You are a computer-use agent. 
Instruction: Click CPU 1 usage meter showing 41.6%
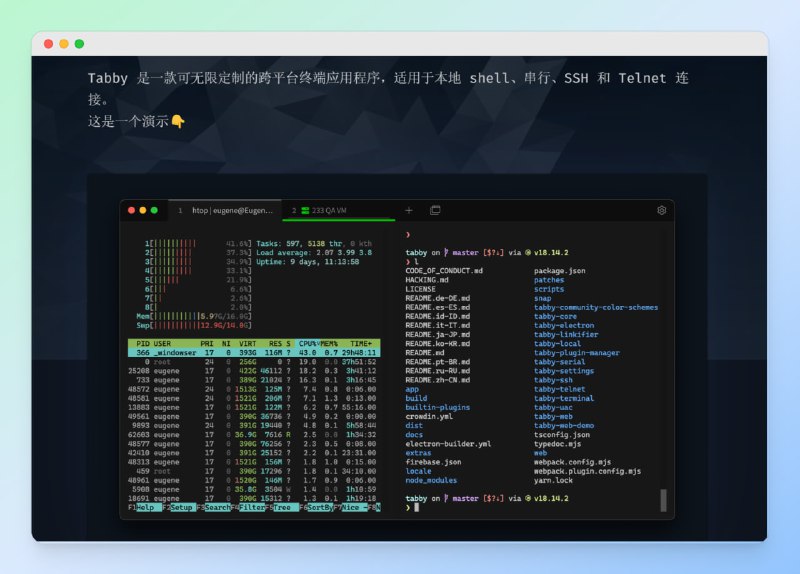(x=198, y=243)
